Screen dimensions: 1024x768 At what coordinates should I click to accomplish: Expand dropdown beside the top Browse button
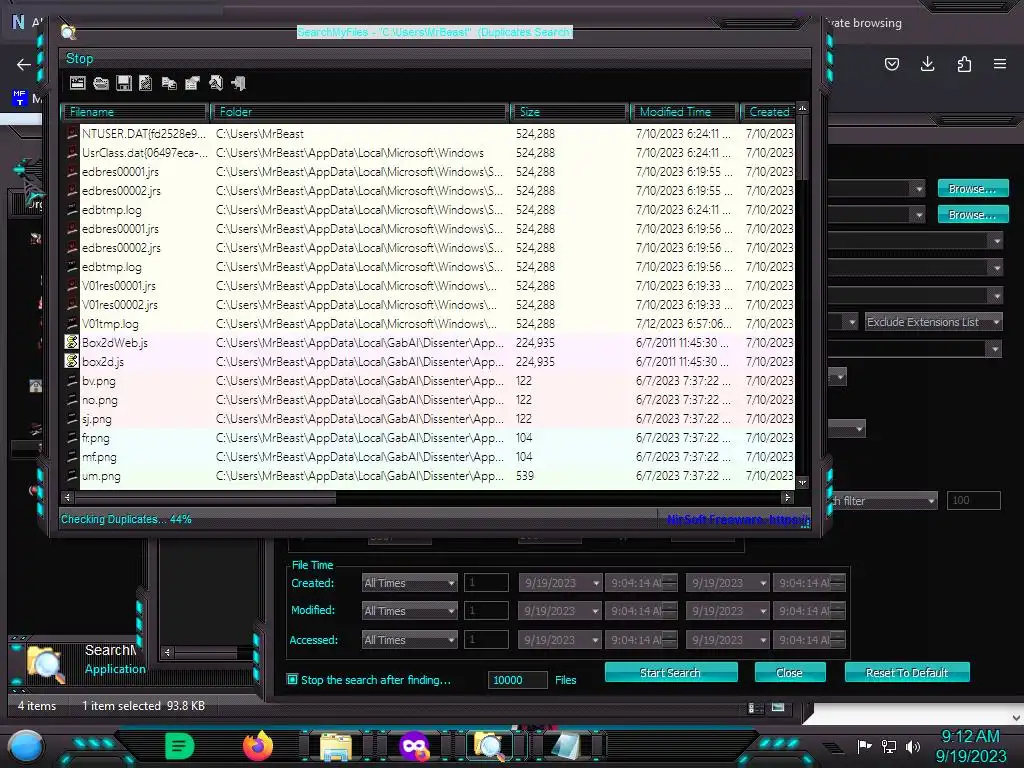click(919, 189)
